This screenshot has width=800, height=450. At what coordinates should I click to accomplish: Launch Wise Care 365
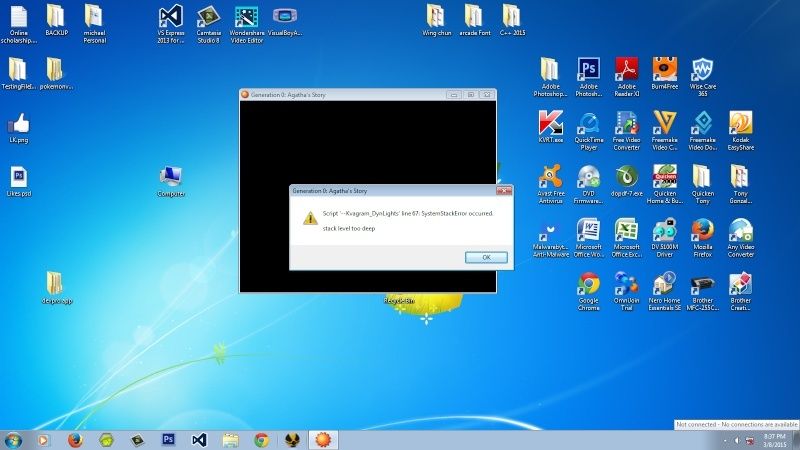[x=702, y=77]
